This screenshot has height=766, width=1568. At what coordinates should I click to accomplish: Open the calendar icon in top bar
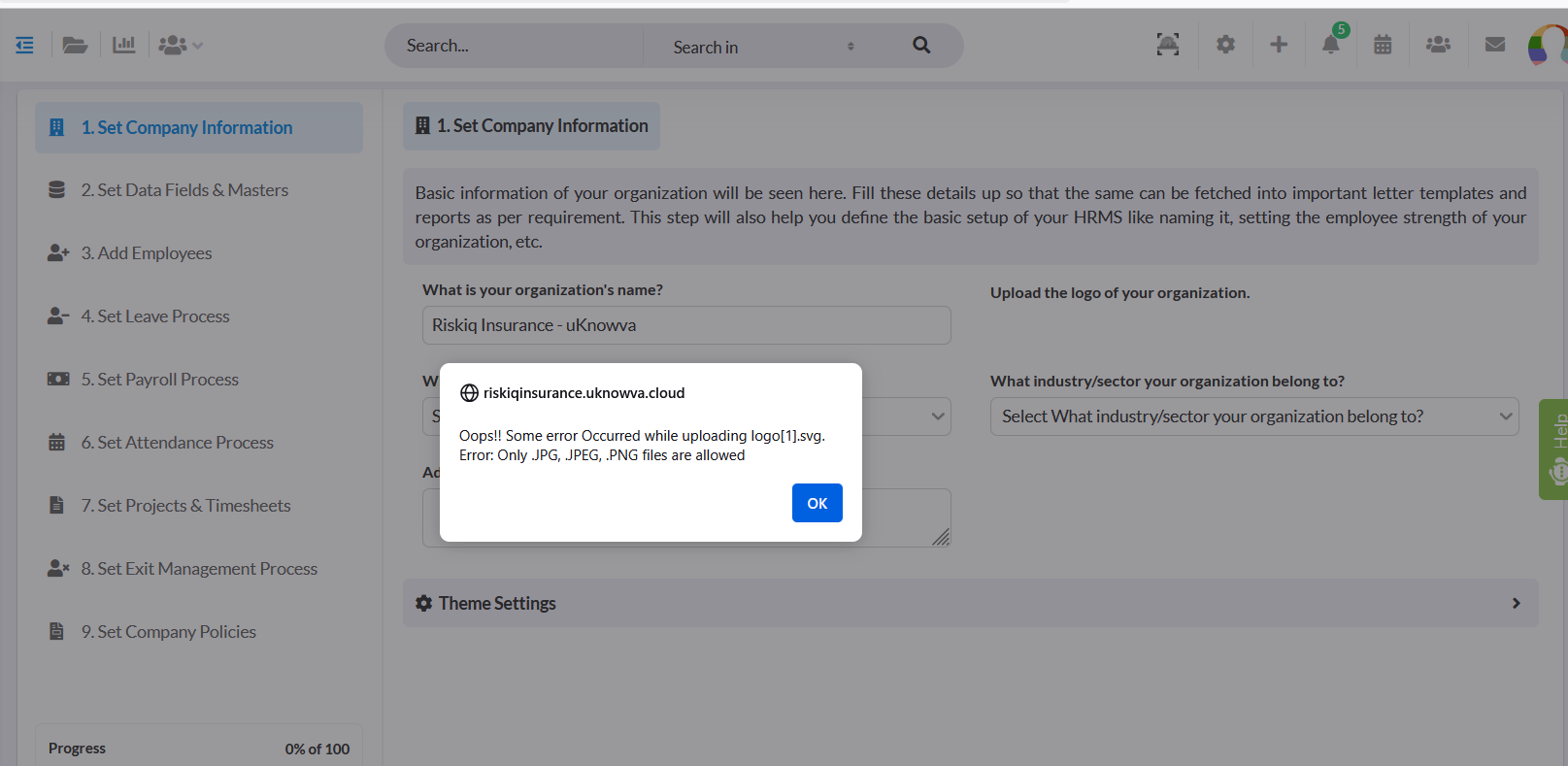(1383, 45)
